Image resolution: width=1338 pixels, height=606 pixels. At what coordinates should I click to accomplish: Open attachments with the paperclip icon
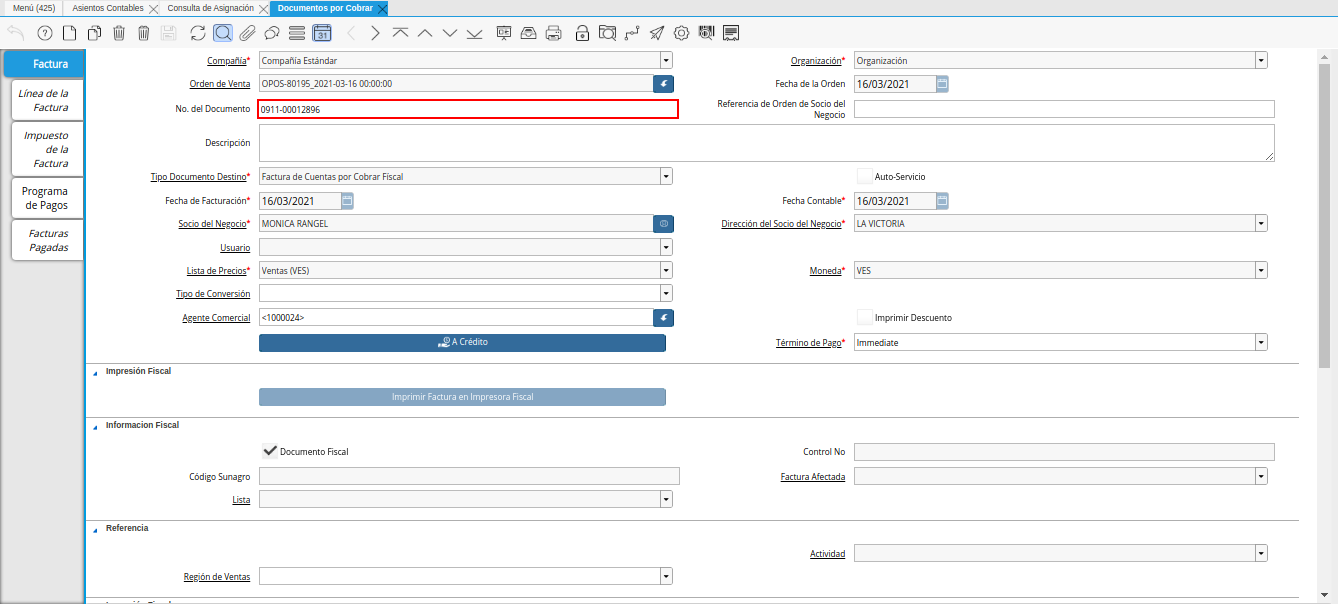point(247,33)
